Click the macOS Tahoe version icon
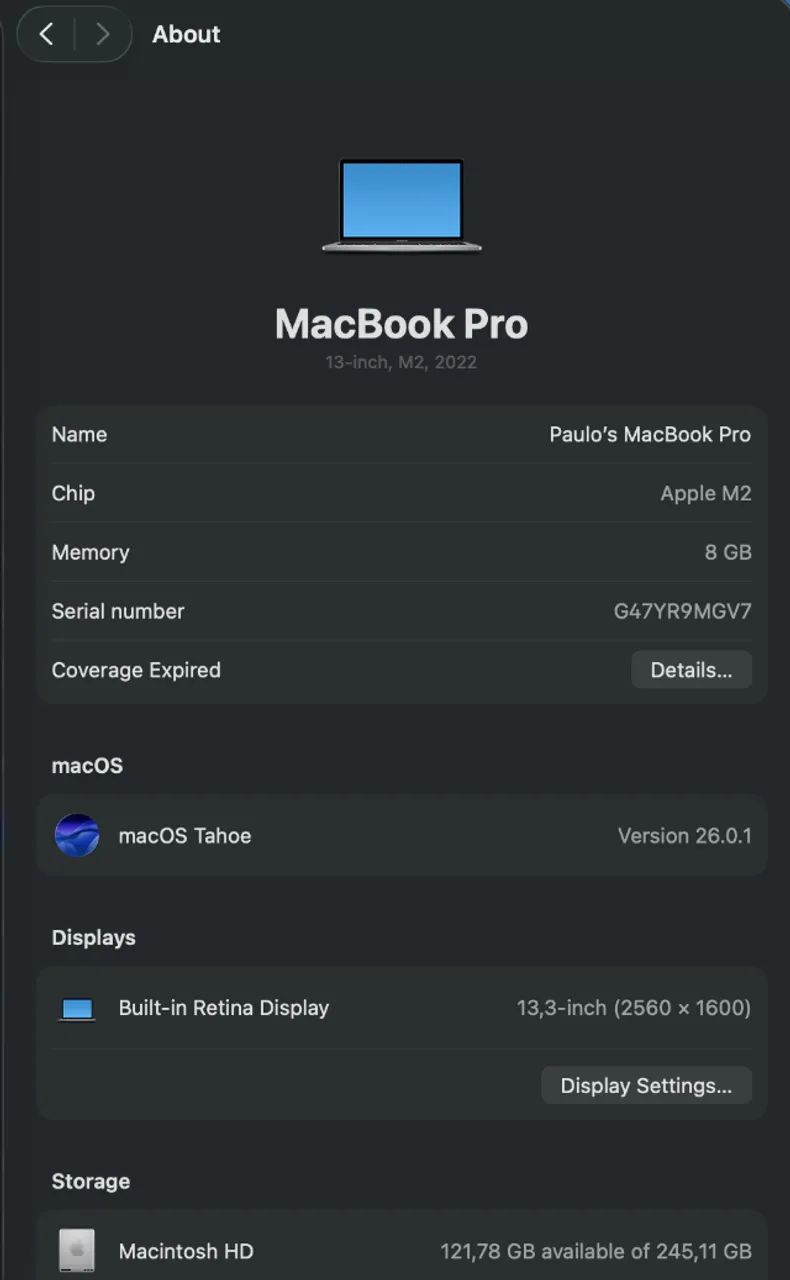This screenshot has height=1280, width=790. (x=77, y=836)
